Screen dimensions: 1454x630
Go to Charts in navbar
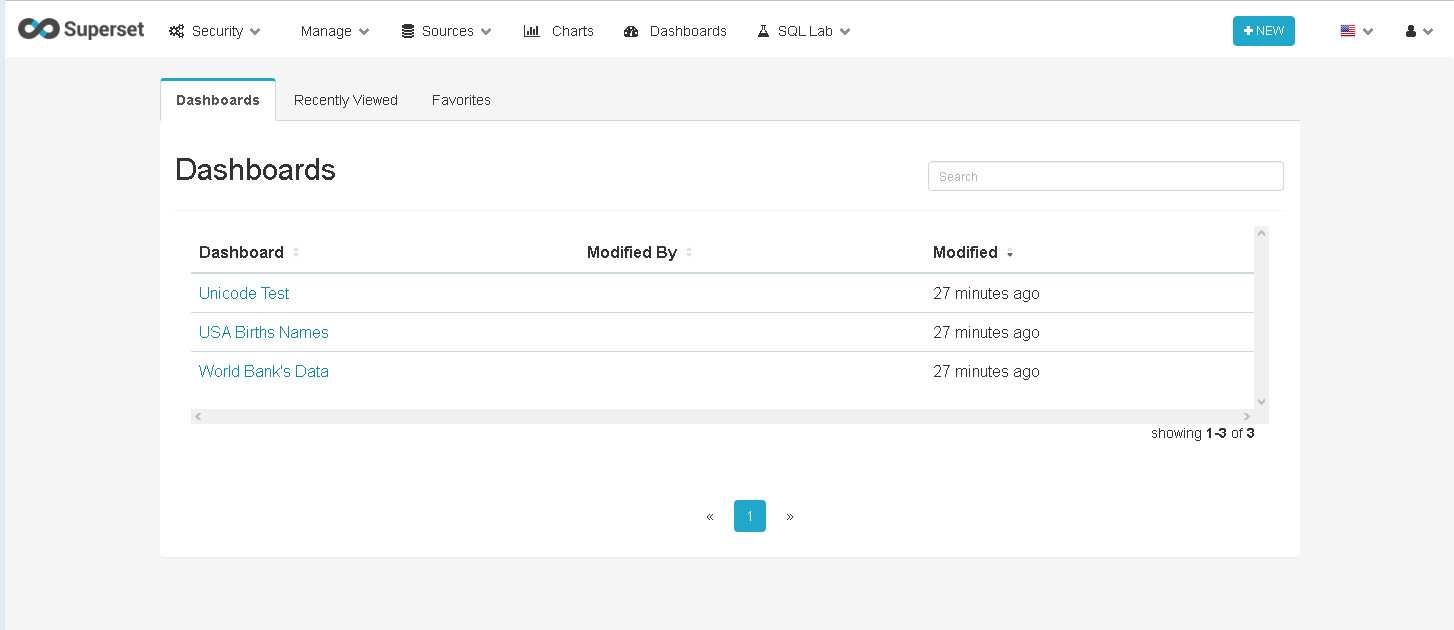tap(559, 31)
